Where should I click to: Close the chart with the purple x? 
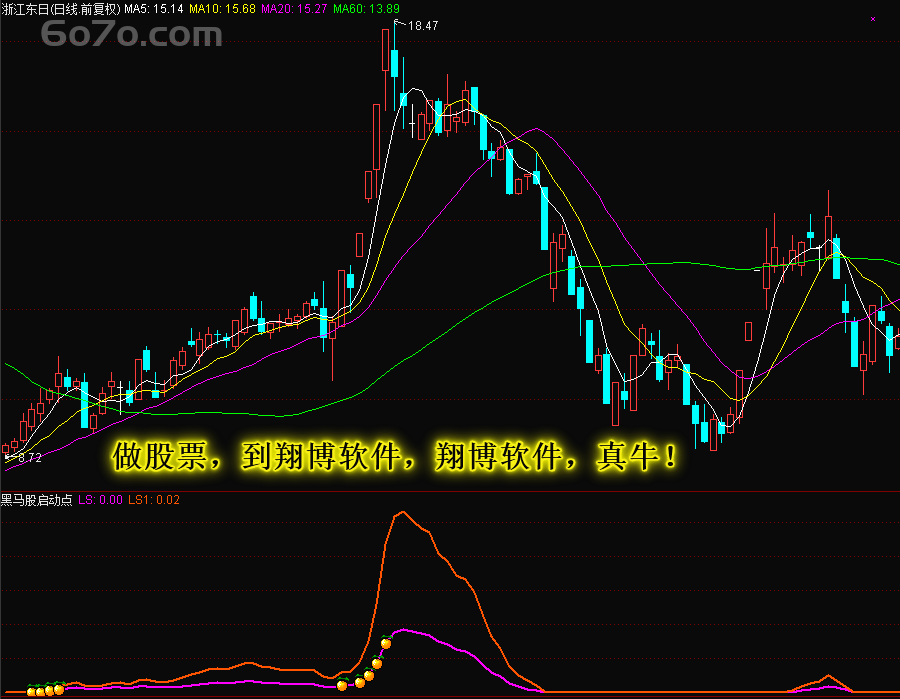[873, 19]
